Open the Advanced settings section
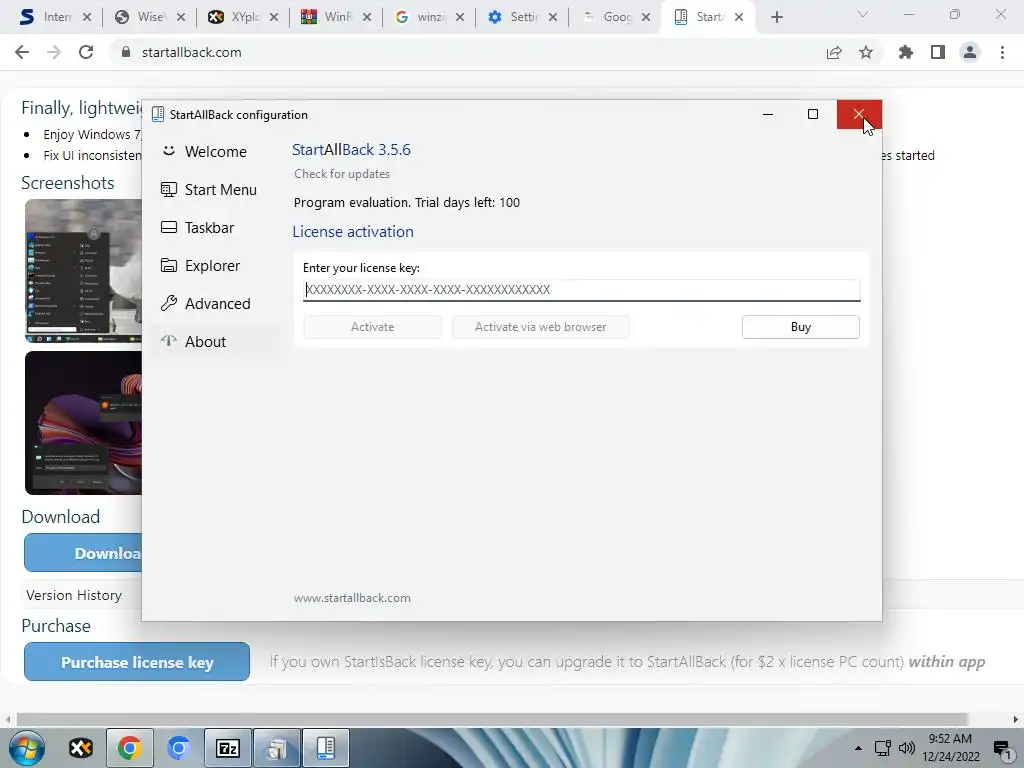 point(206,304)
